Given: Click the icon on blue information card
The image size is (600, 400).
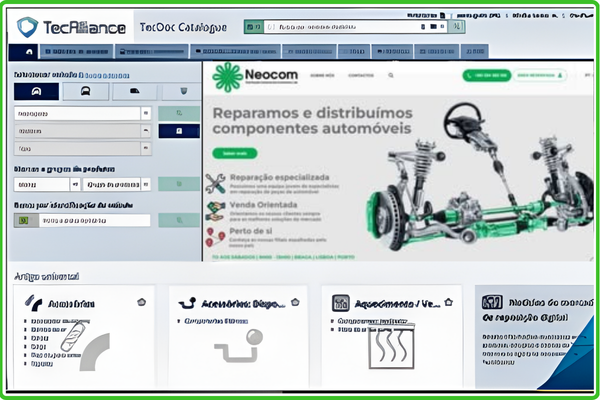Looking at the screenshot, I should point(492,302).
